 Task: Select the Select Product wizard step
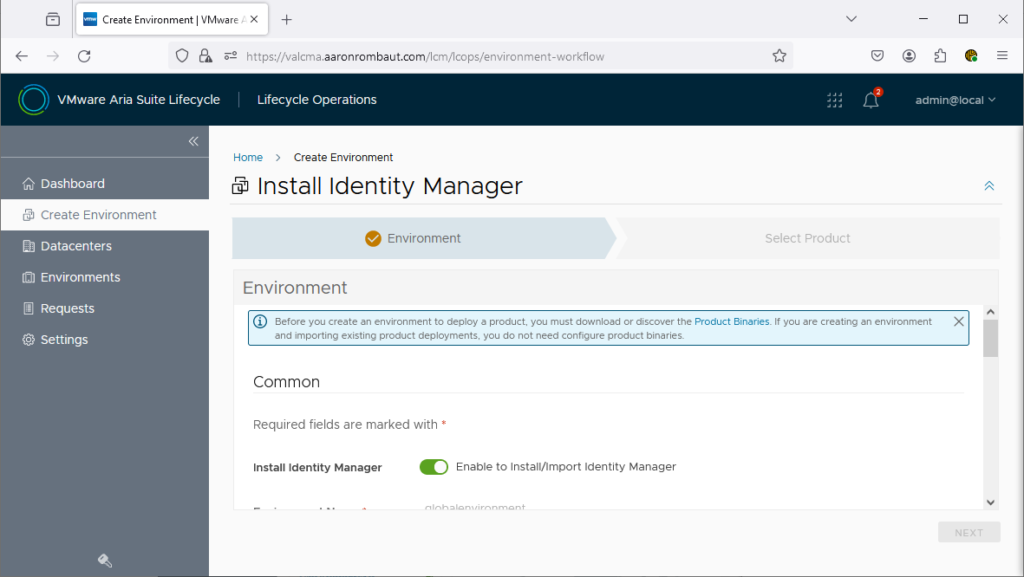(807, 238)
